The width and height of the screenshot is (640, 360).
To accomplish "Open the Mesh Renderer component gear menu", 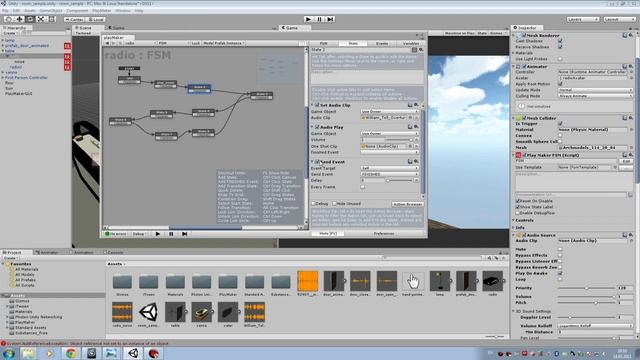I will 631,36.
